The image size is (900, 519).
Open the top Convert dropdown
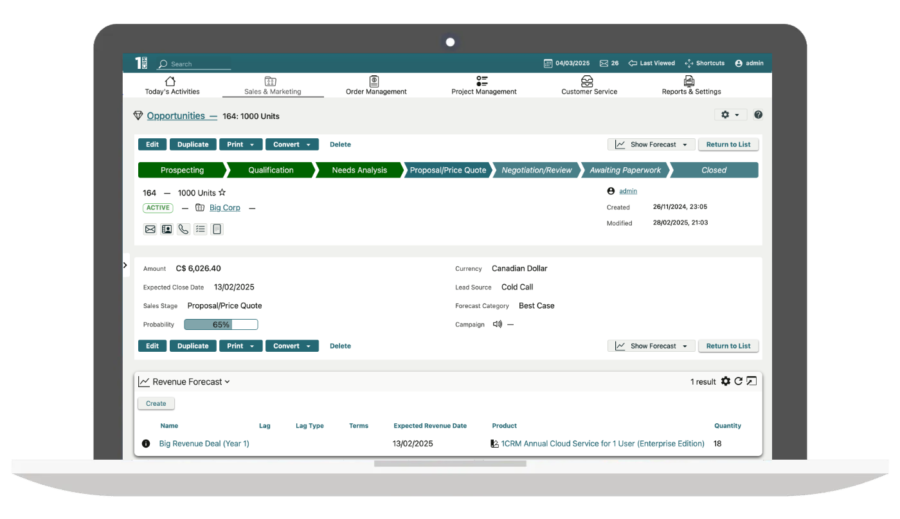[x=292, y=144]
